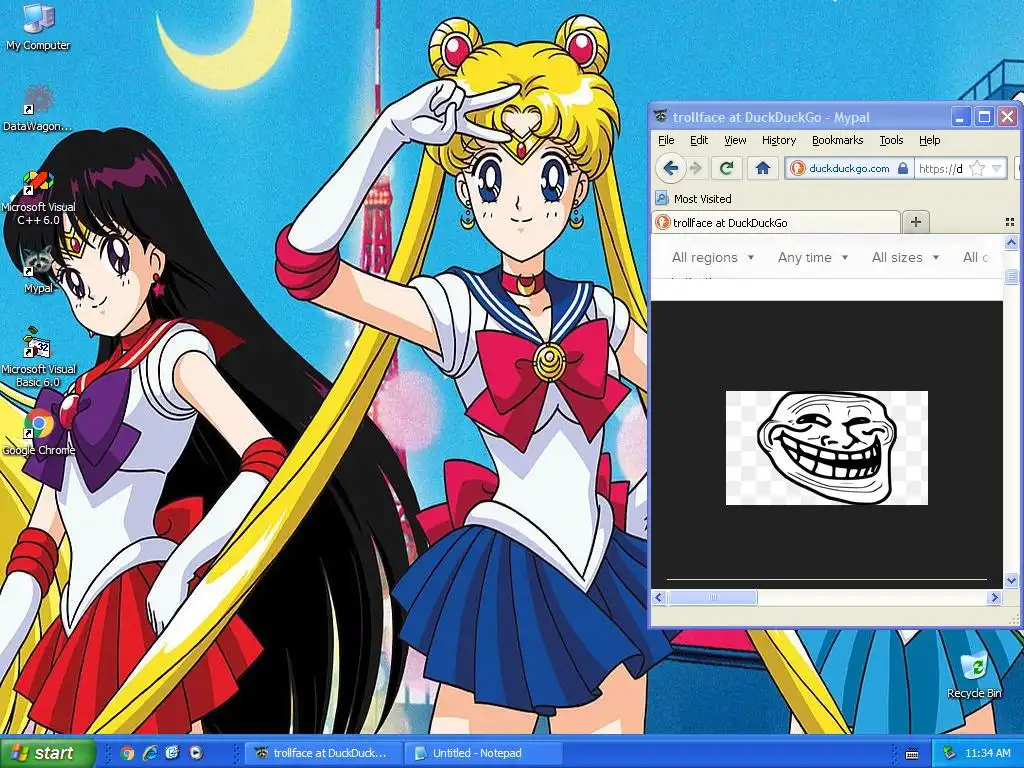This screenshot has height=768, width=1024.
Task: Click the 11:34 AM taskbar clock
Action: 987,753
